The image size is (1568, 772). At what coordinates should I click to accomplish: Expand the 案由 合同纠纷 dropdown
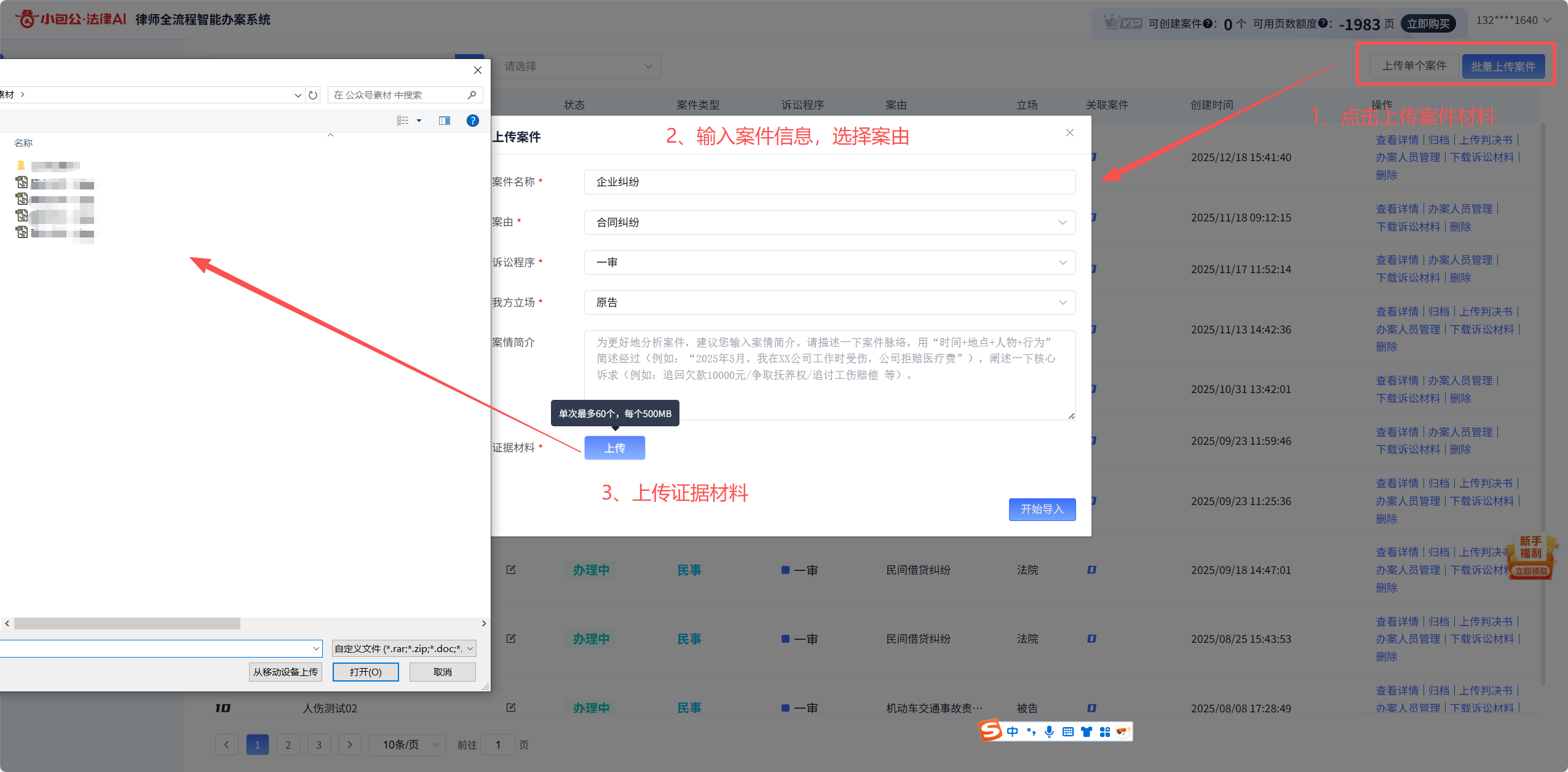(829, 223)
